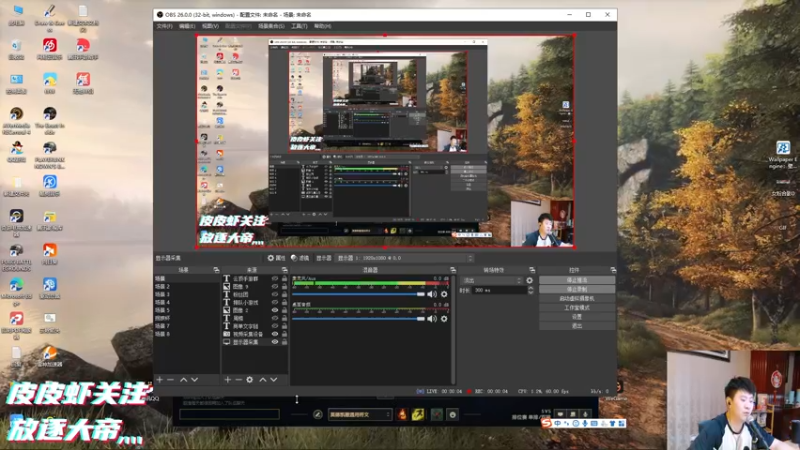Click the desktop audio volume slider
Image resolution: width=800 pixels, height=450 pixels.
coord(359,319)
